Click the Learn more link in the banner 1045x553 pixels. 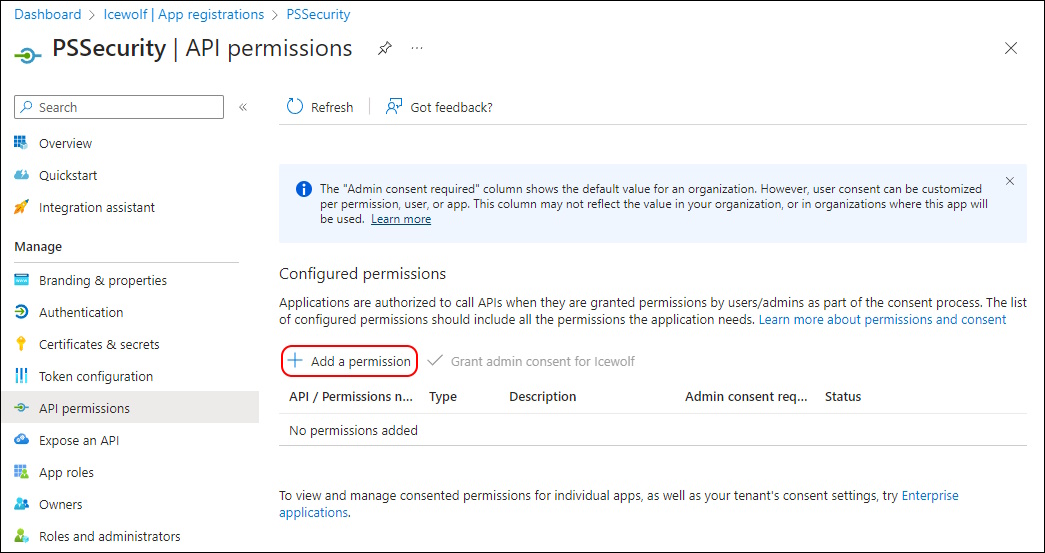pyautogui.click(x=401, y=219)
